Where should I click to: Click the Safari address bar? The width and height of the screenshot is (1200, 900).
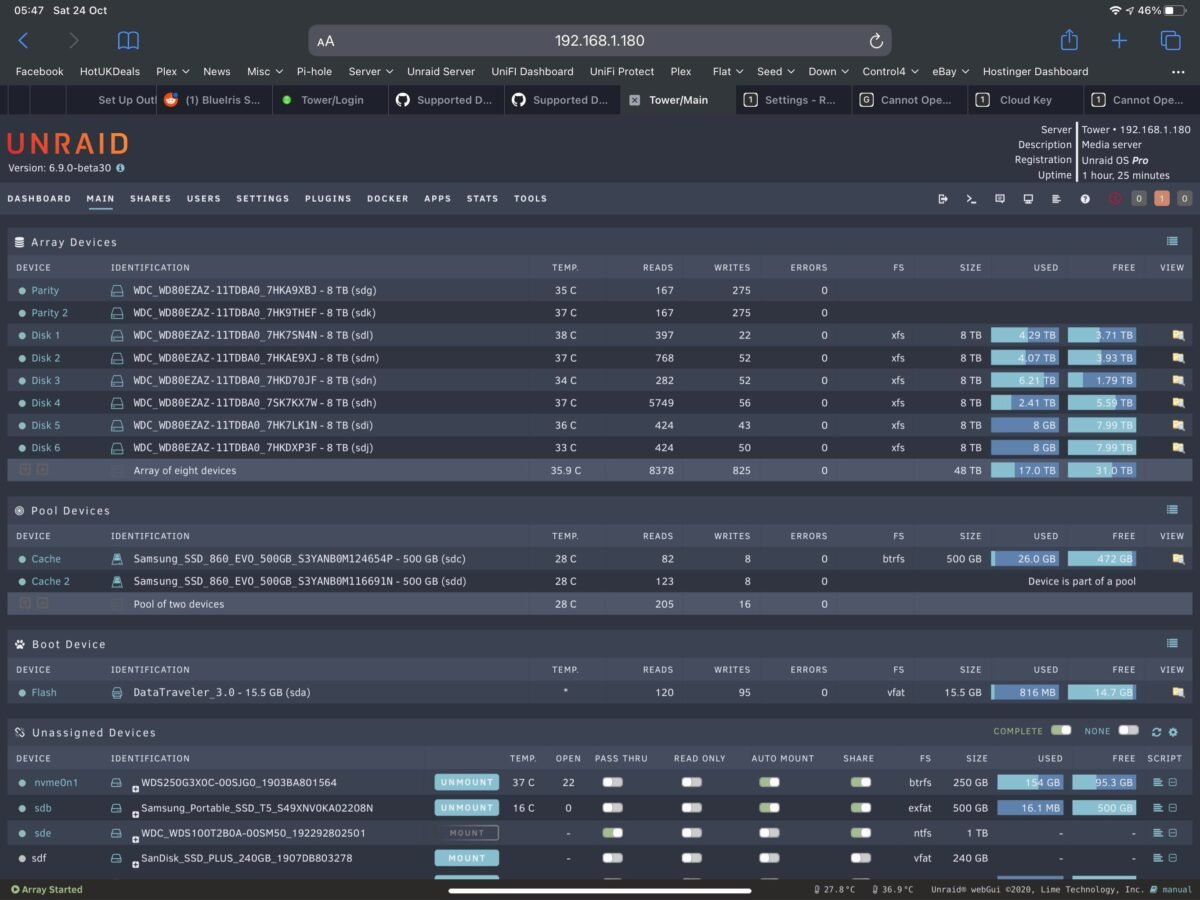pyautogui.click(x=599, y=41)
